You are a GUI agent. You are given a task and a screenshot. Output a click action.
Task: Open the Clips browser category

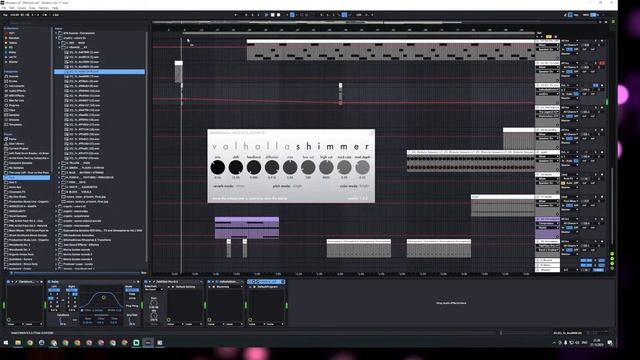[x=12, y=110]
